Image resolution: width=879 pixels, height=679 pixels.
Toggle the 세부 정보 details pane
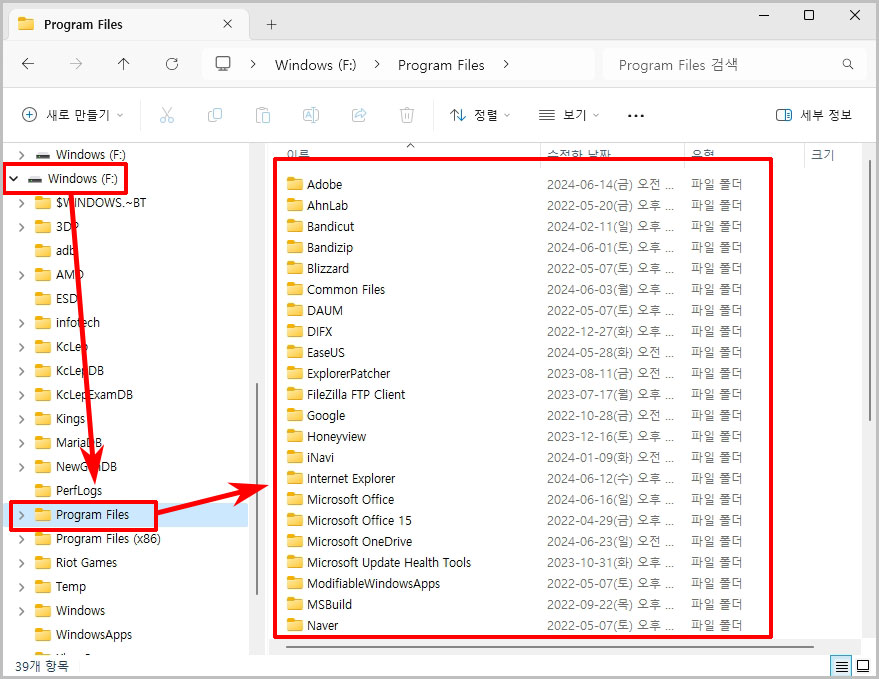click(x=814, y=116)
